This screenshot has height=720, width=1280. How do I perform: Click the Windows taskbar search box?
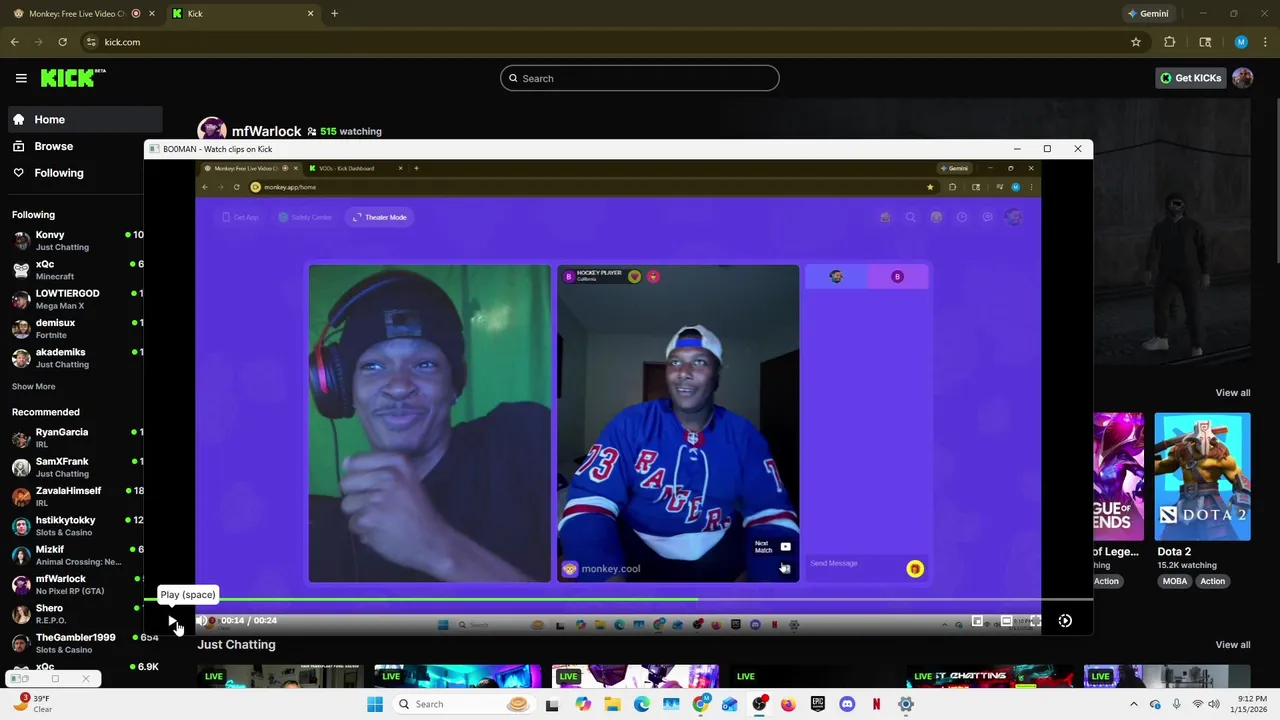(x=462, y=704)
